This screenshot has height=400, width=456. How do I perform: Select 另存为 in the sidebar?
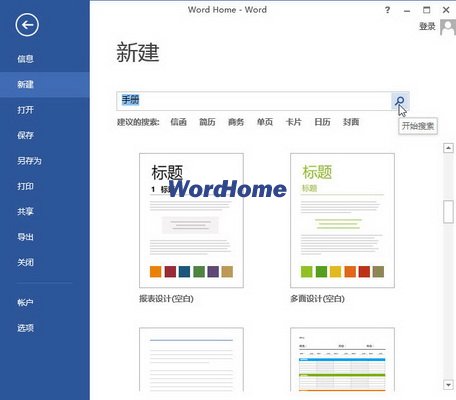29,161
